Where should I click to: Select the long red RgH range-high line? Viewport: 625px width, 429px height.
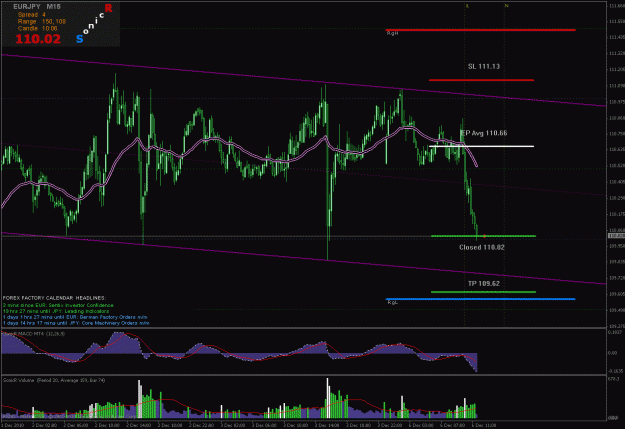(480, 30)
